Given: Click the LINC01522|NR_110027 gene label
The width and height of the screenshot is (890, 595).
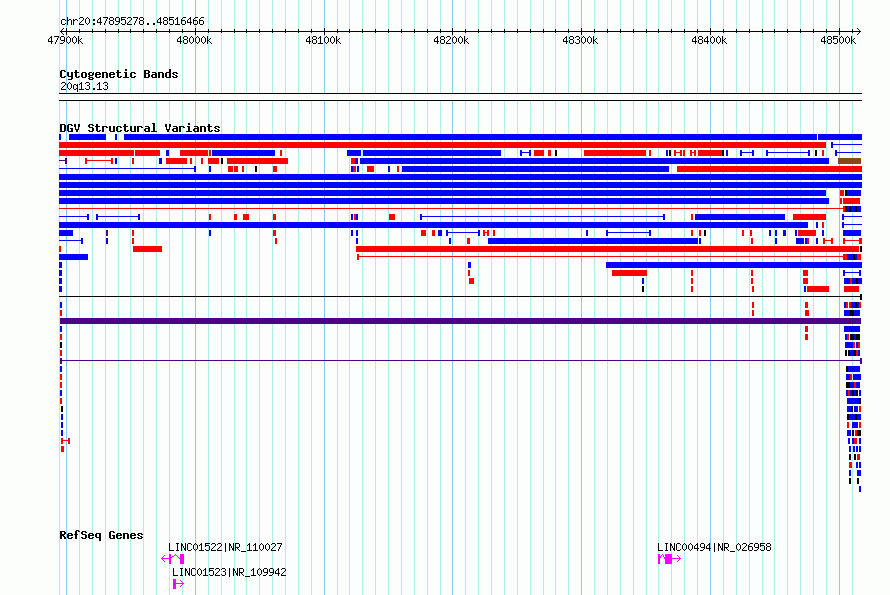Looking at the screenshot, I should tap(225, 547).
